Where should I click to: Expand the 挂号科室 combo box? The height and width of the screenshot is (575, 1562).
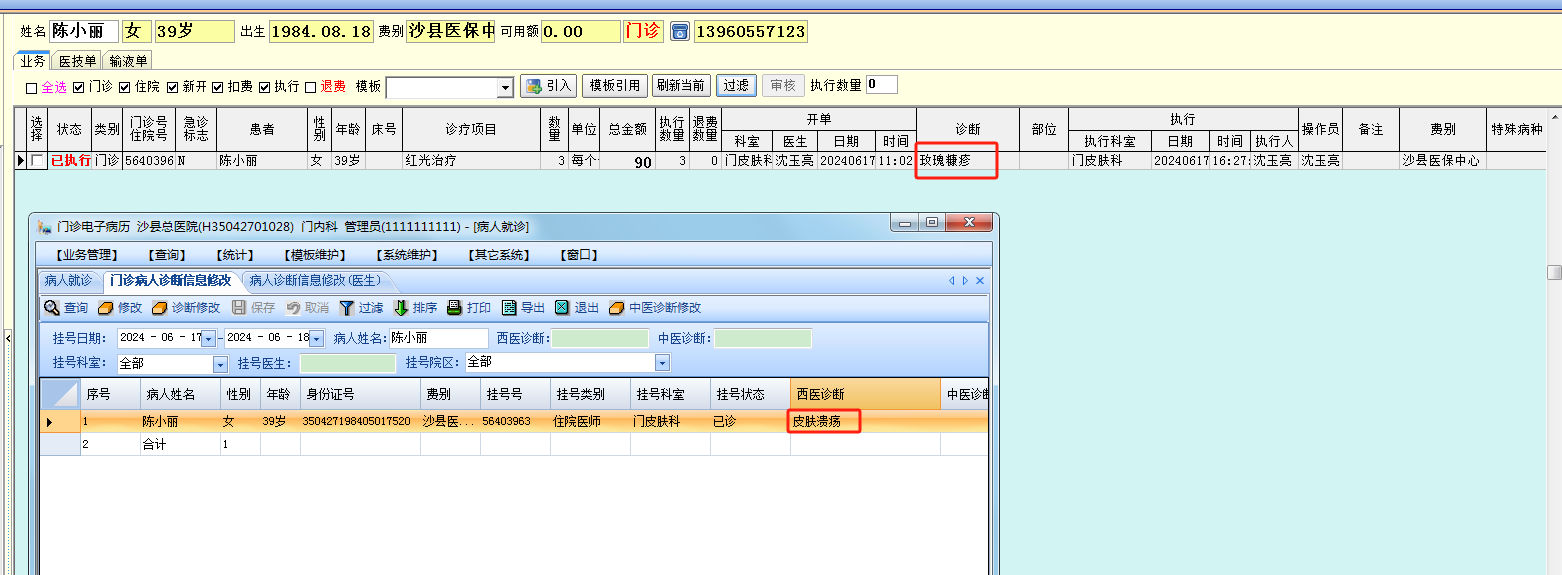[220, 363]
